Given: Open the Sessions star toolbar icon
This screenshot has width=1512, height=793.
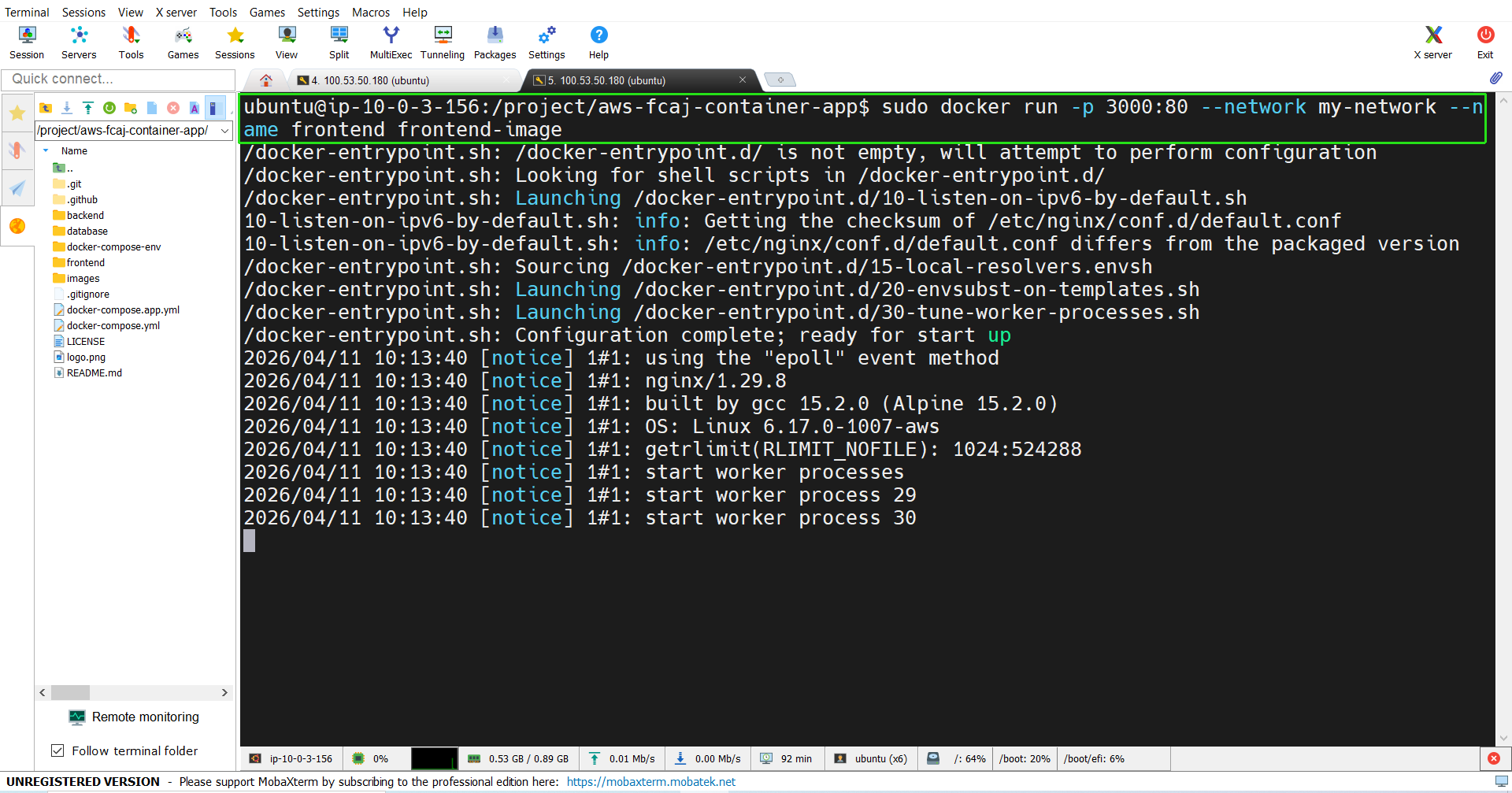Looking at the screenshot, I should tap(235, 43).
